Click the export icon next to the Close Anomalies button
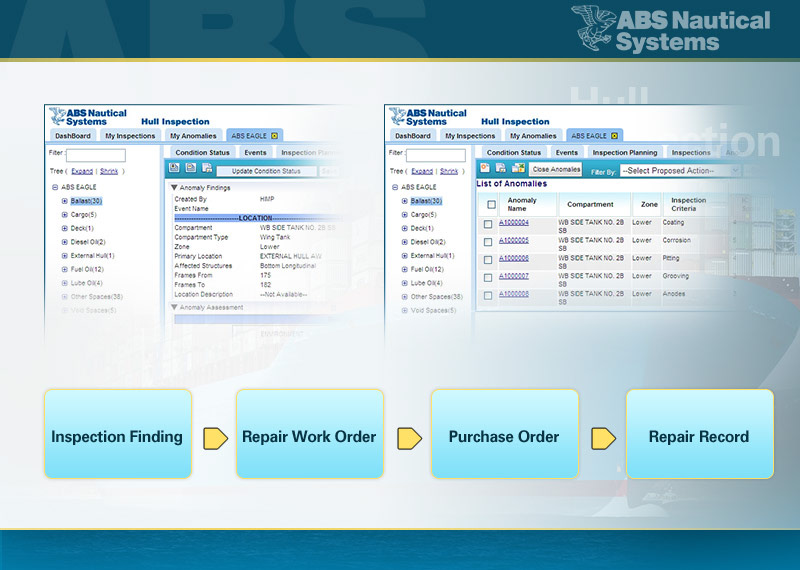800x570 pixels. point(518,168)
